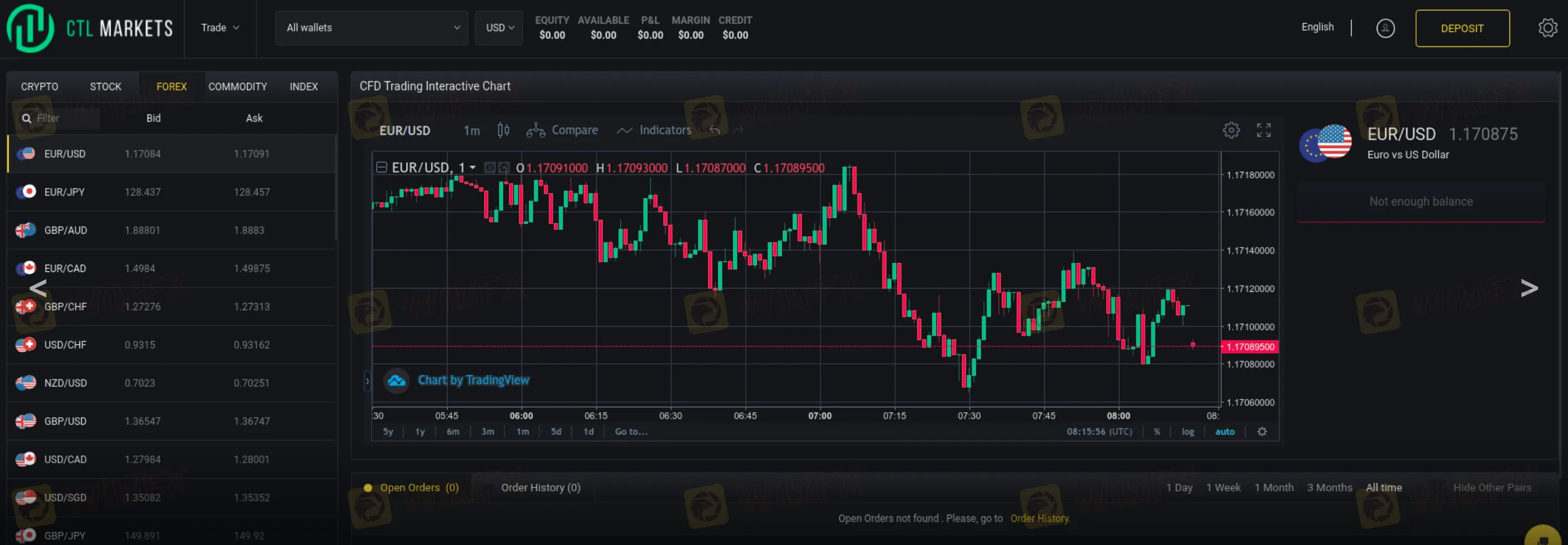The height and width of the screenshot is (545, 1568).
Task: Click the Compare symbols icon
Action: pyautogui.click(x=536, y=130)
